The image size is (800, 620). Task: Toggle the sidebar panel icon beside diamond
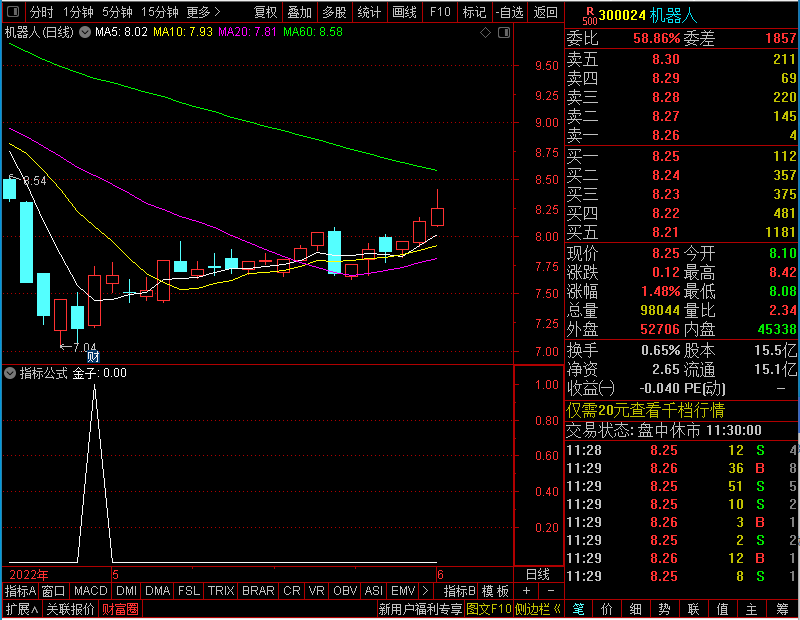[x=504, y=33]
